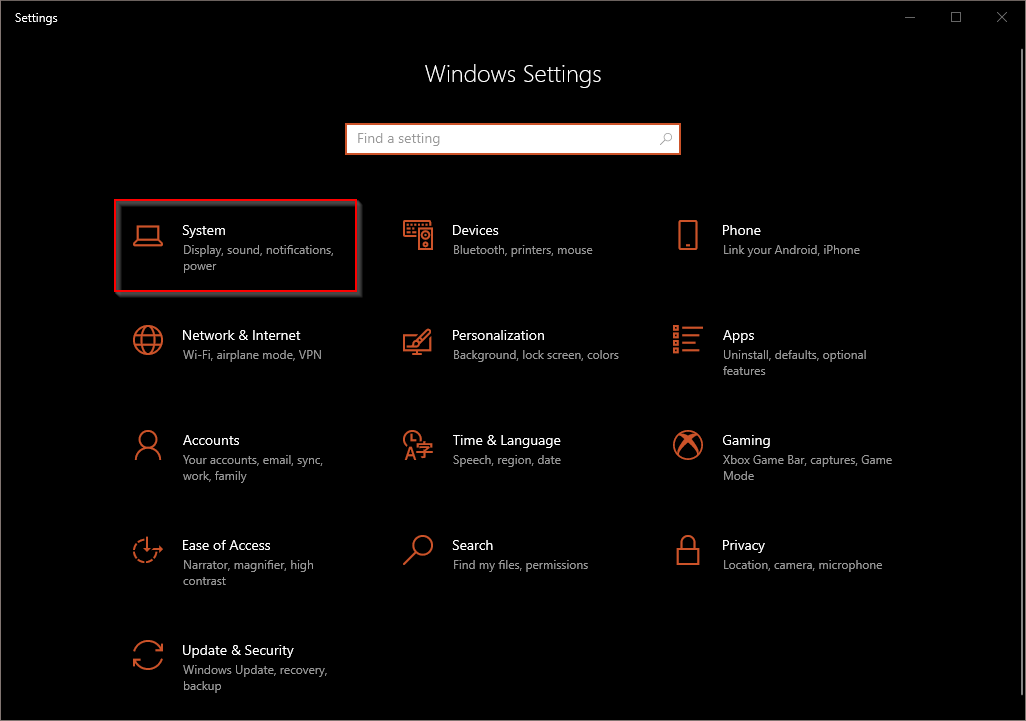
Task: Maximize the Settings window
Action: tap(956, 17)
